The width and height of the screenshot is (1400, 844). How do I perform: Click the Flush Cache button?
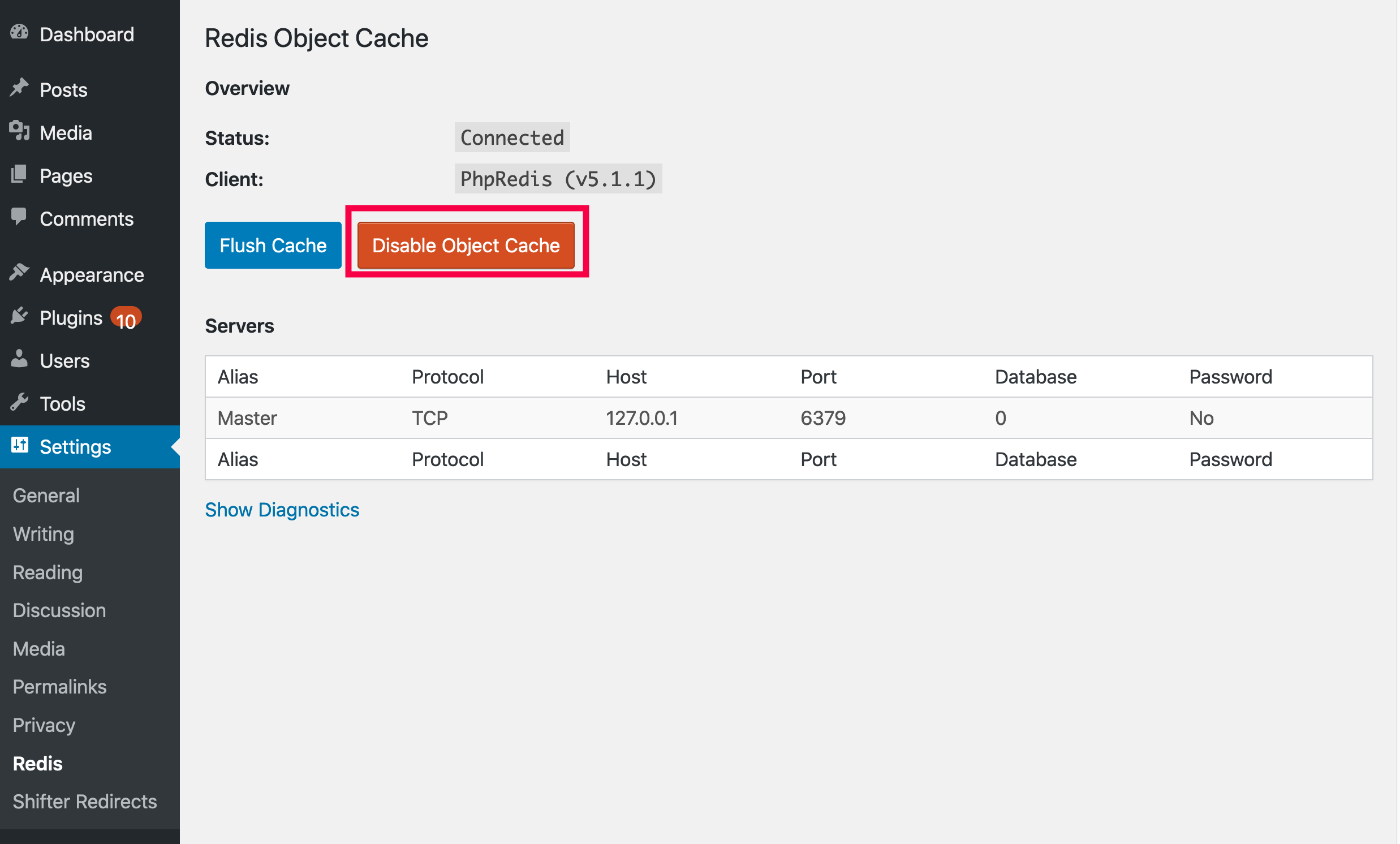(x=273, y=245)
